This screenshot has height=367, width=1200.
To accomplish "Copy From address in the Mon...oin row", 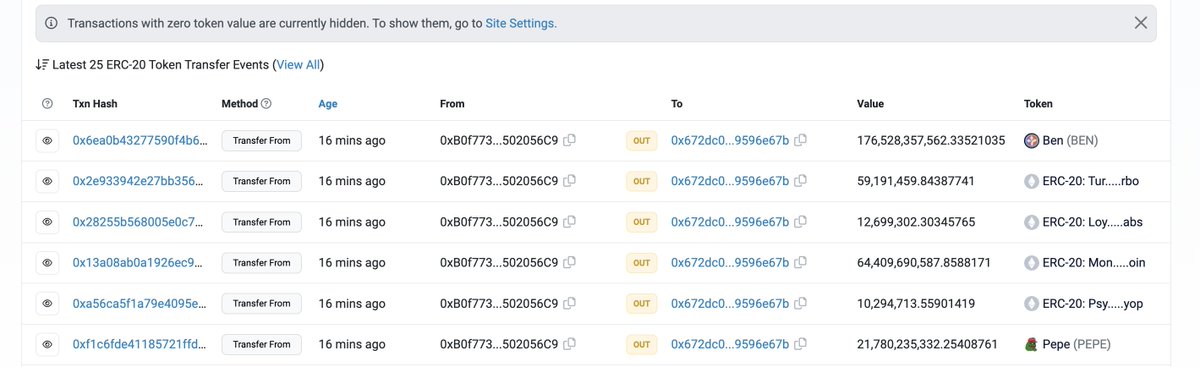I will tap(569, 263).
